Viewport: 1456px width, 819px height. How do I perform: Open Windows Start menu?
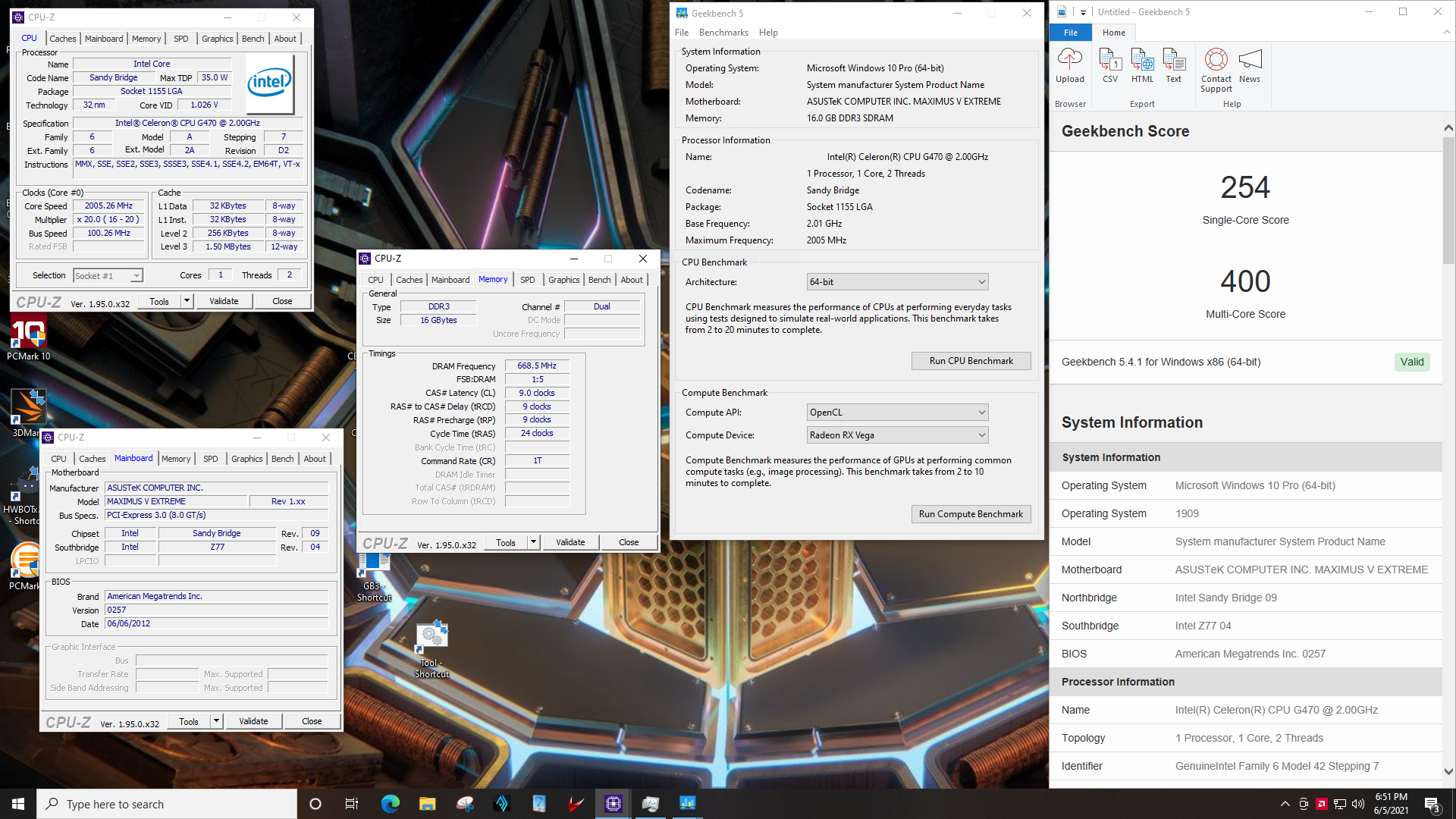coord(18,804)
